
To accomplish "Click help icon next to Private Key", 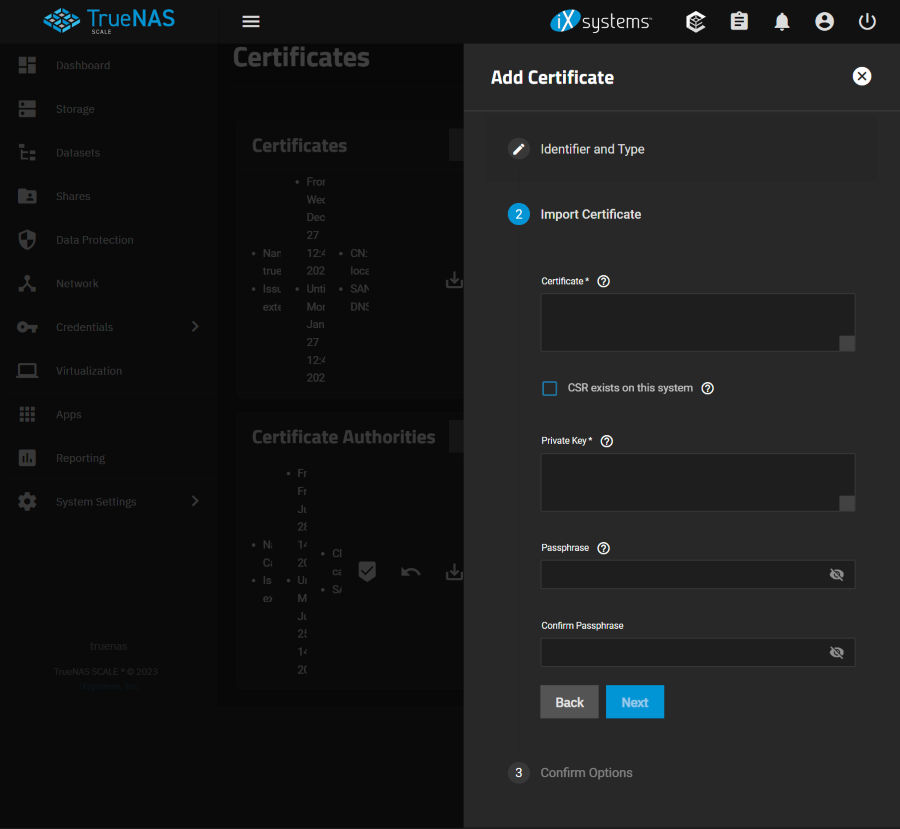I will pyautogui.click(x=606, y=441).
